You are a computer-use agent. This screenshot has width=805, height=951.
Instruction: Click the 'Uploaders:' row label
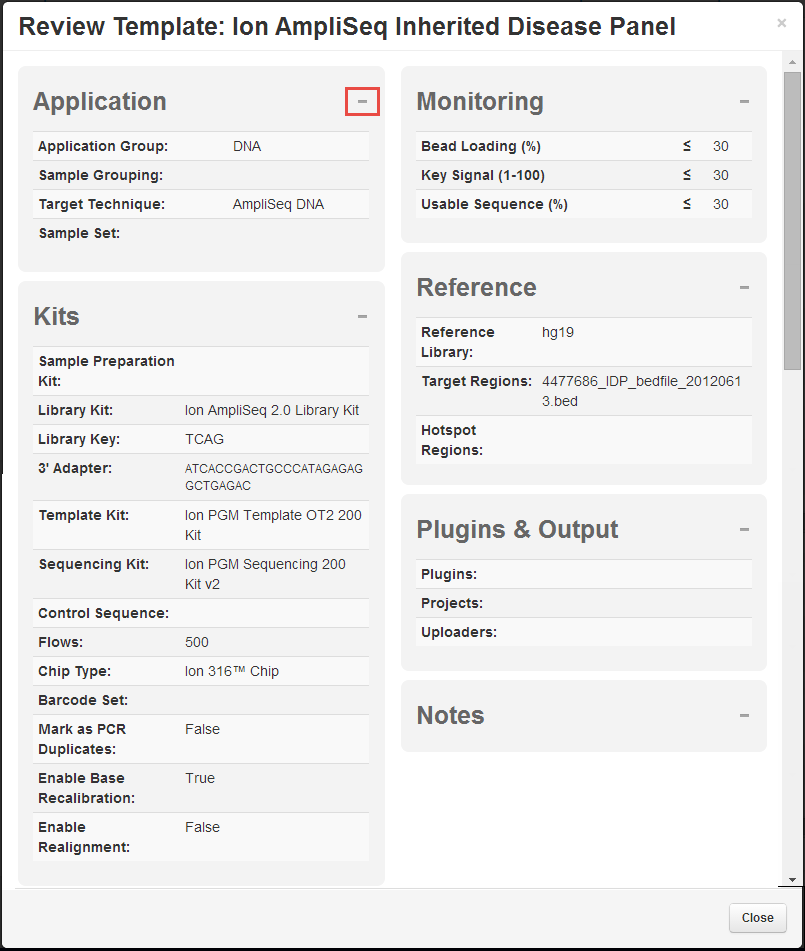point(459,633)
